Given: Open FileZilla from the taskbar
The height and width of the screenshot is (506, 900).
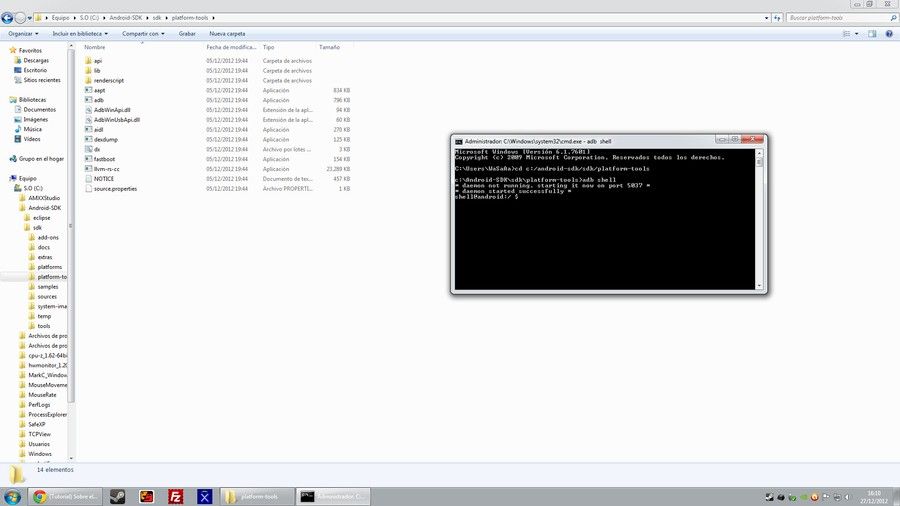Looking at the screenshot, I should point(176,496).
